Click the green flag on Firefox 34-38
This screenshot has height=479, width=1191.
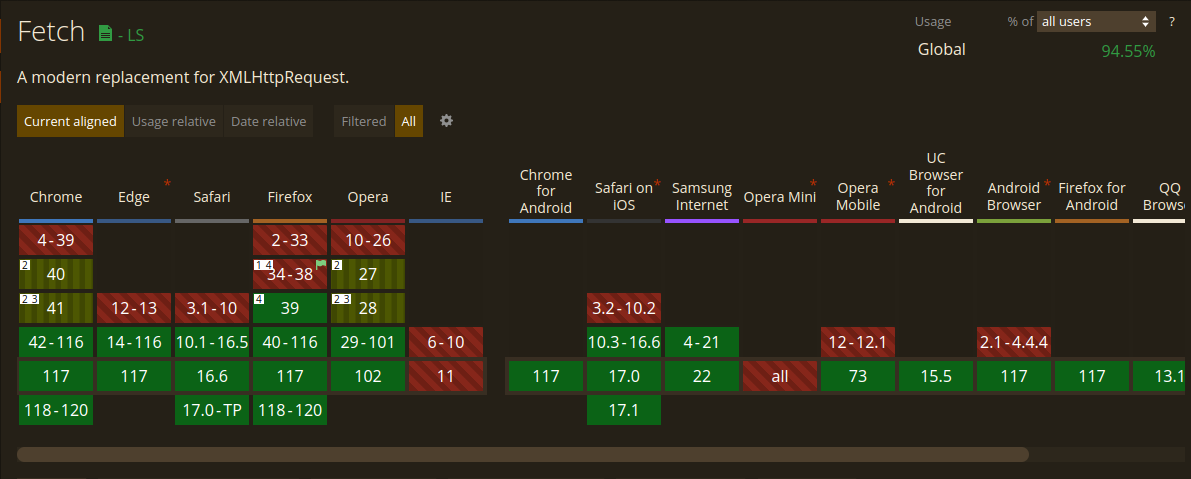(321, 263)
